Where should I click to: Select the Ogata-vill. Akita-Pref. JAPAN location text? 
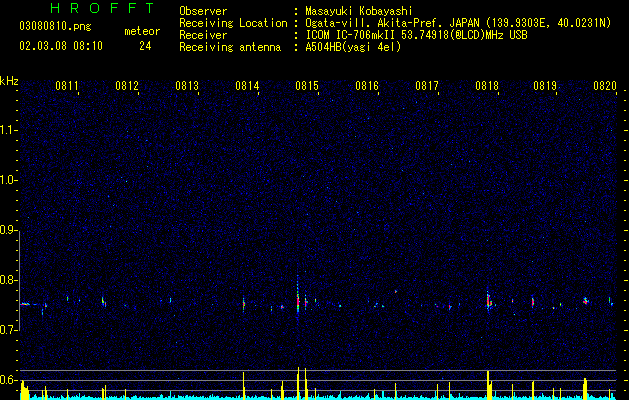point(458,23)
